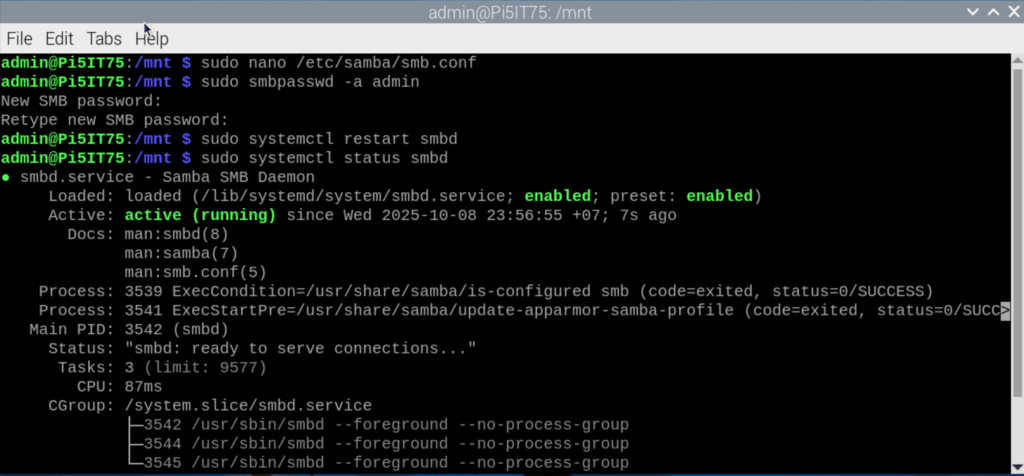Screen dimensions: 1024x476
Task: Click the vertical scrollbar thumb
Action: (x=1017, y=232)
